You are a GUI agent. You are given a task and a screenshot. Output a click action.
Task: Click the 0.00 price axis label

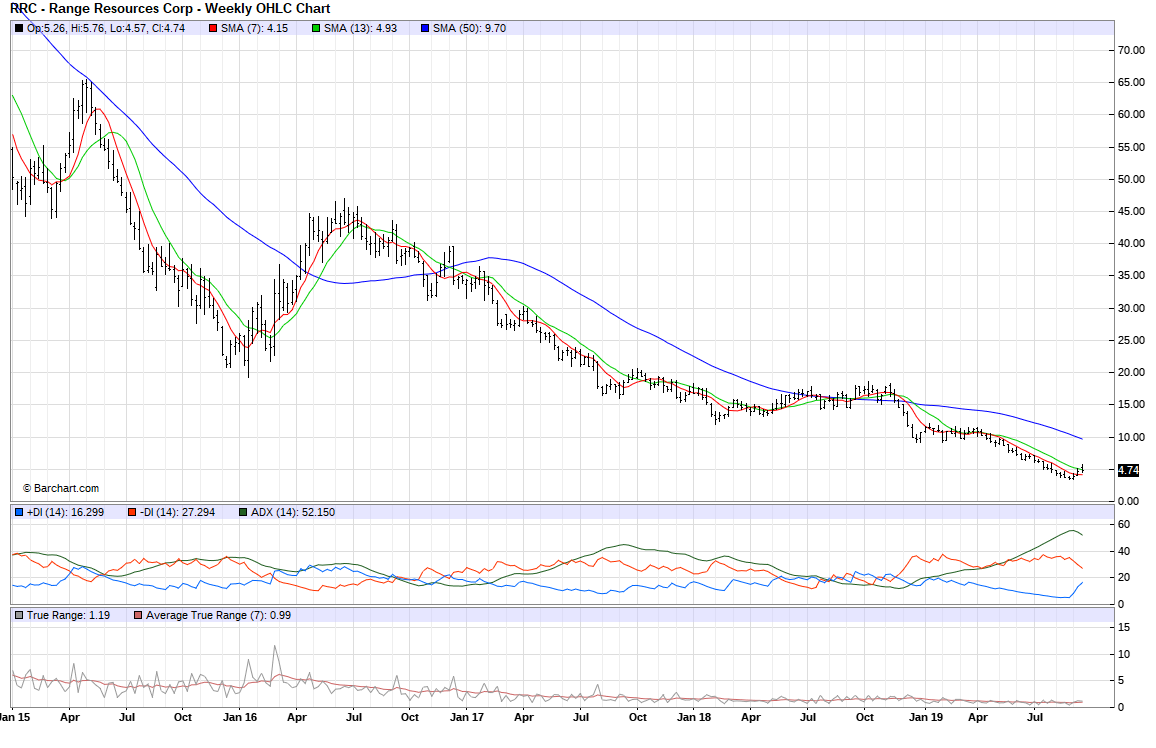[x=1129, y=501]
